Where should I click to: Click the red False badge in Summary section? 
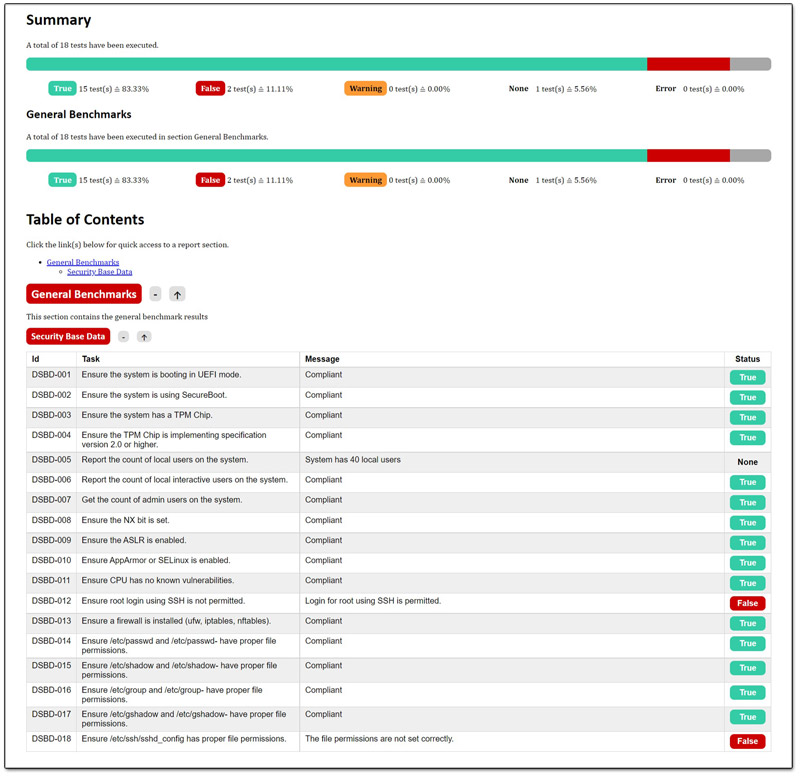coord(210,89)
